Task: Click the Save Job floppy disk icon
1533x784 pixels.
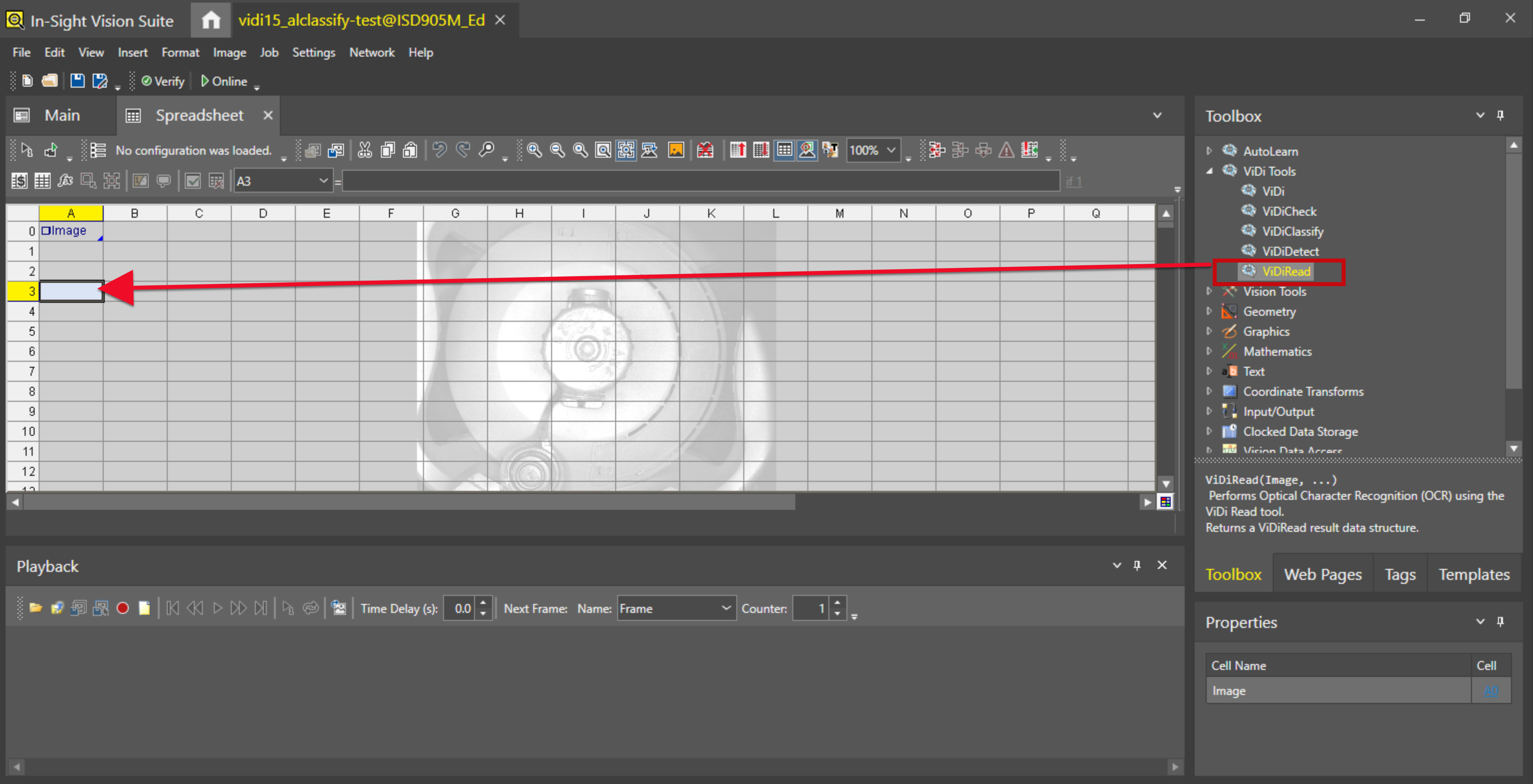Action: (77, 81)
